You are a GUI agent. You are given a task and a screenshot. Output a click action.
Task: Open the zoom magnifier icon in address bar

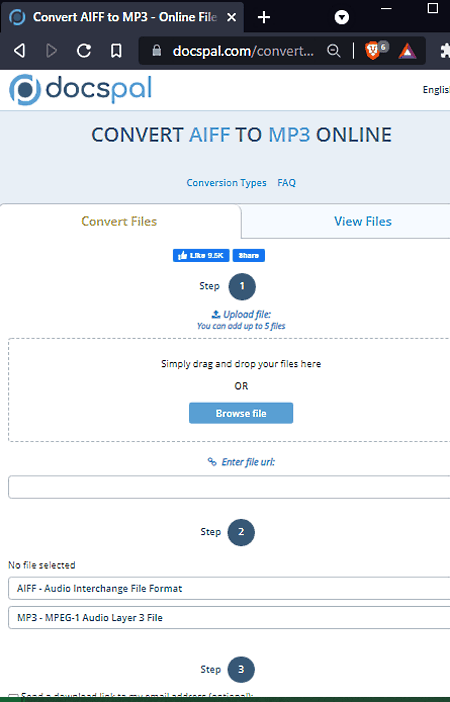(x=334, y=51)
